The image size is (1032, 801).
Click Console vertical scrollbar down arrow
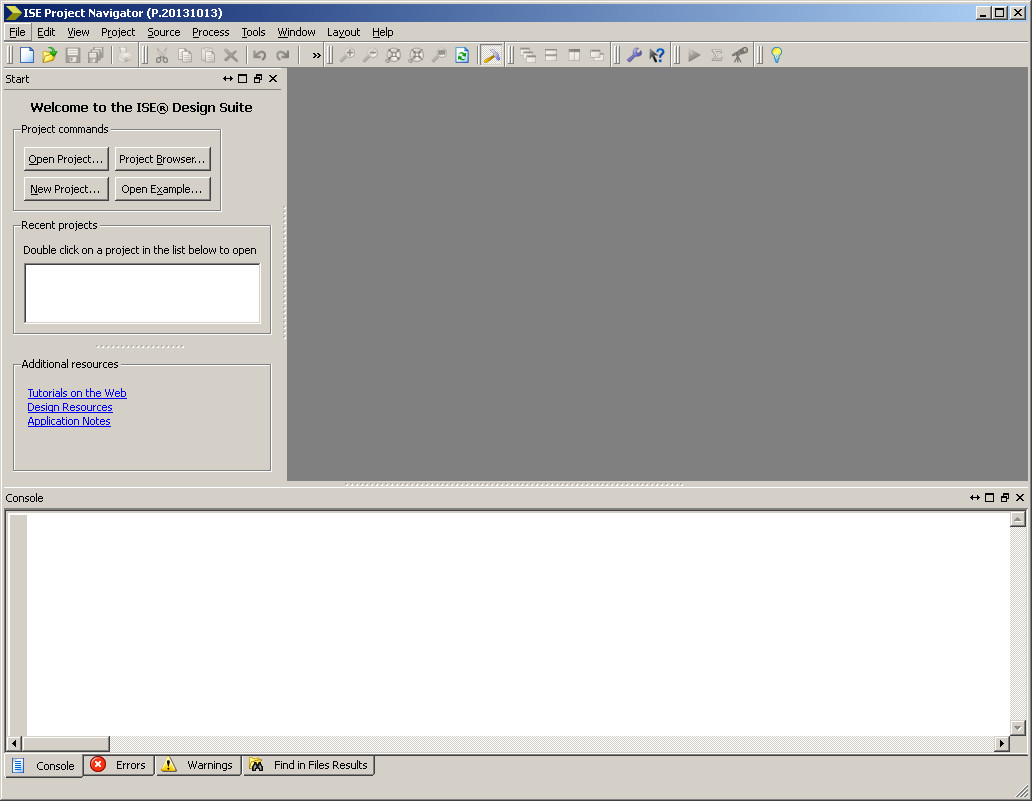1018,727
